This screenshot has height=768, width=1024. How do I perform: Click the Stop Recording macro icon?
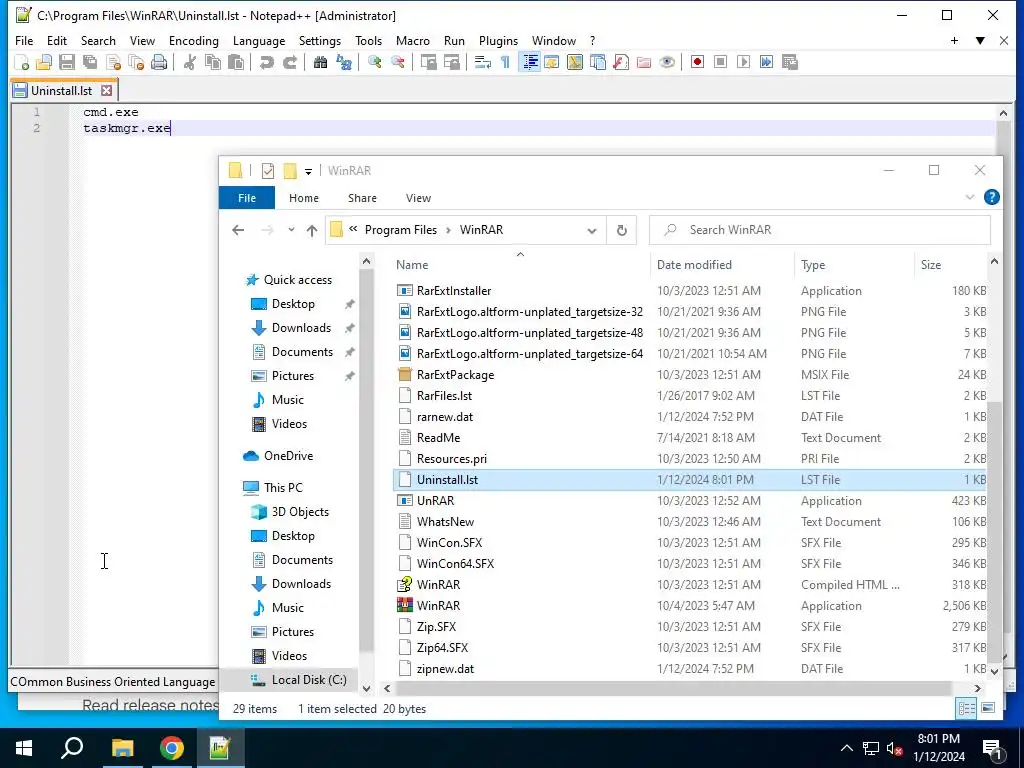[x=720, y=62]
